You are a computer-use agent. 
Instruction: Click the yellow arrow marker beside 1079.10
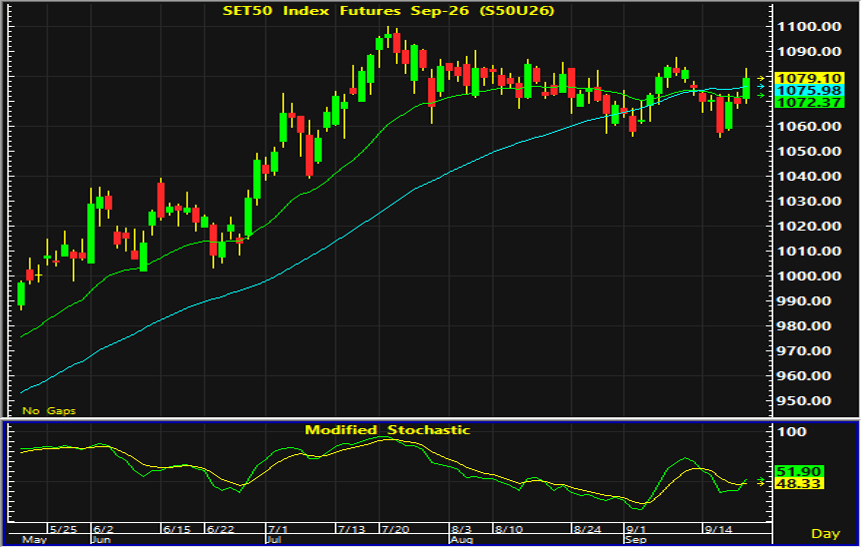click(x=761, y=79)
